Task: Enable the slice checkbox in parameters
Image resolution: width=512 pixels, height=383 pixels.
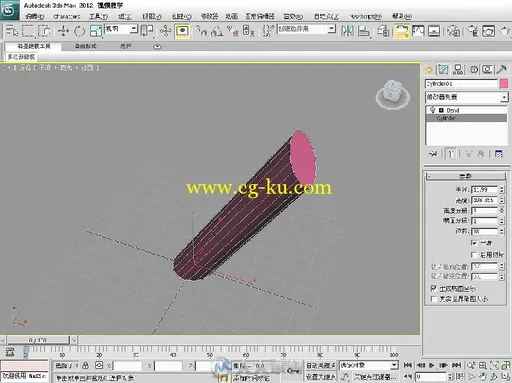Action: [x=474, y=255]
